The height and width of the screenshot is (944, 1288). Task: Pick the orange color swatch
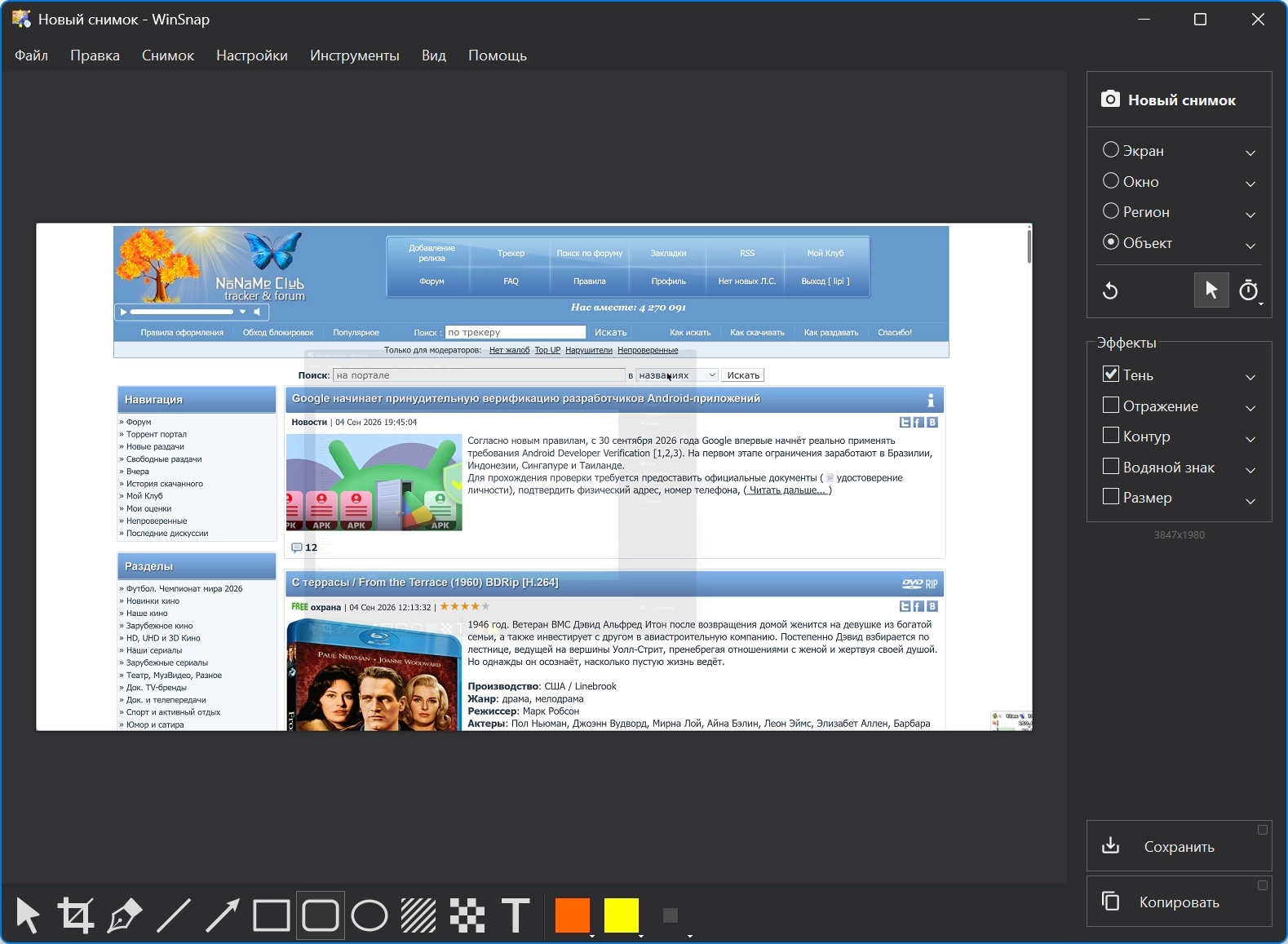click(573, 915)
